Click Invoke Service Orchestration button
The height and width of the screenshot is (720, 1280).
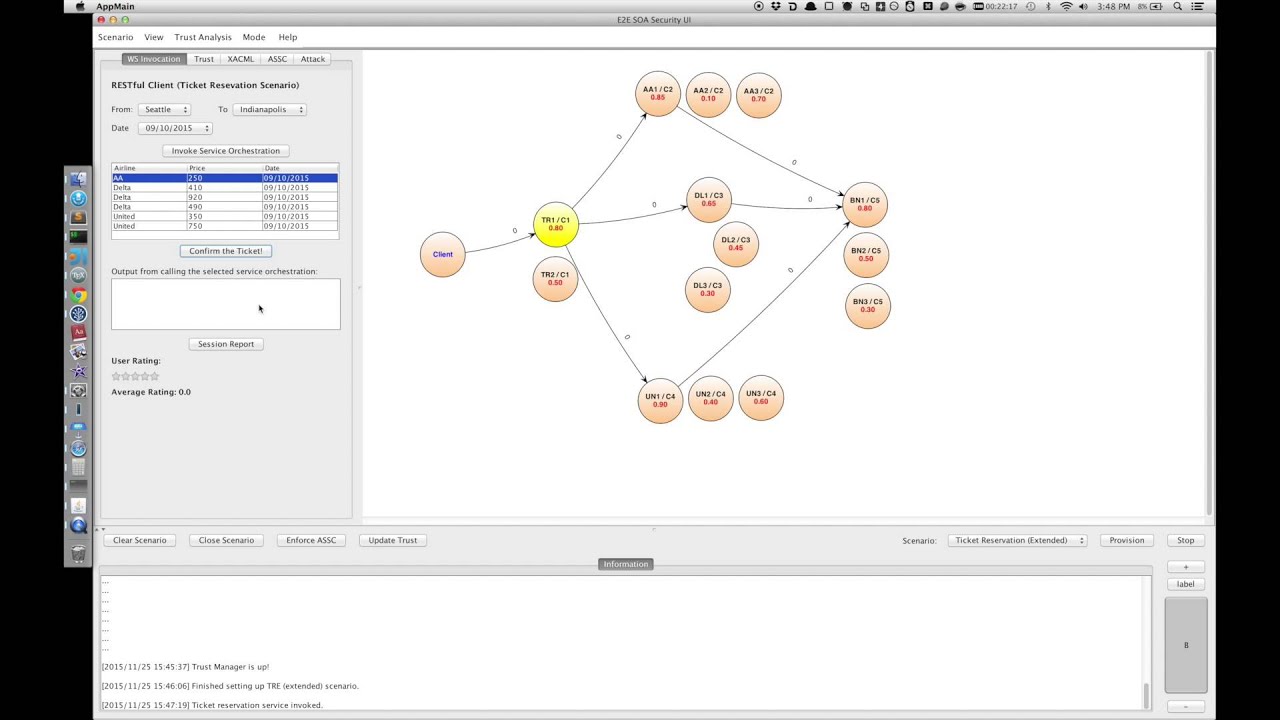(226, 151)
